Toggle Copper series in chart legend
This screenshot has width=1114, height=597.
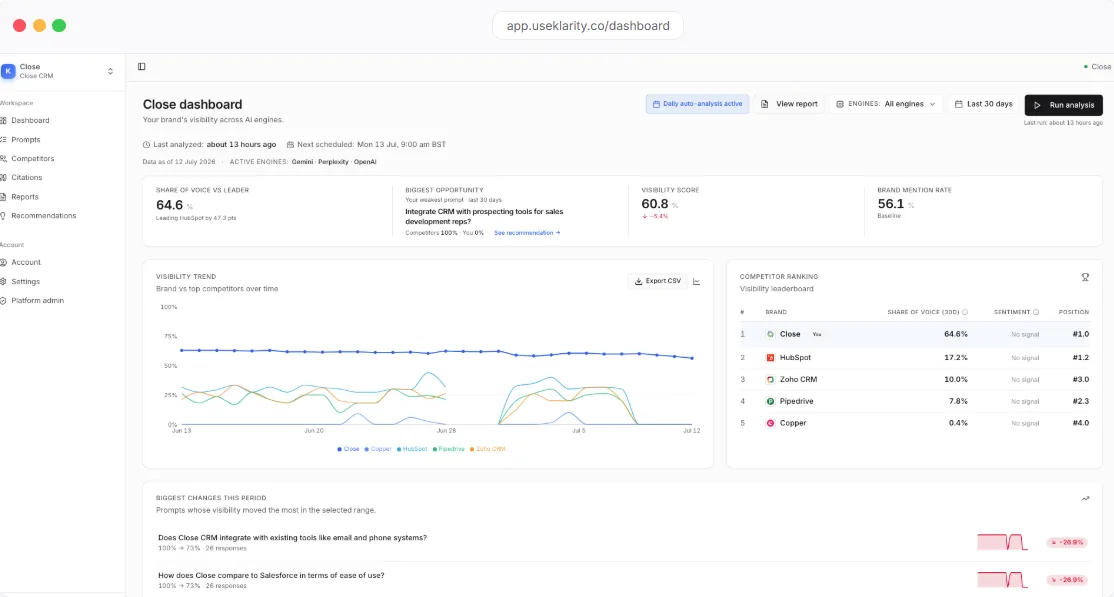pos(378,449)
